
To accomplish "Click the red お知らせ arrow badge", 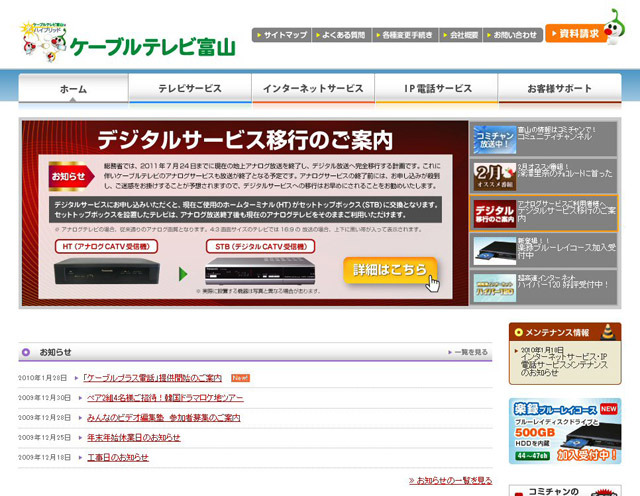I will click(x=71, y=176).
